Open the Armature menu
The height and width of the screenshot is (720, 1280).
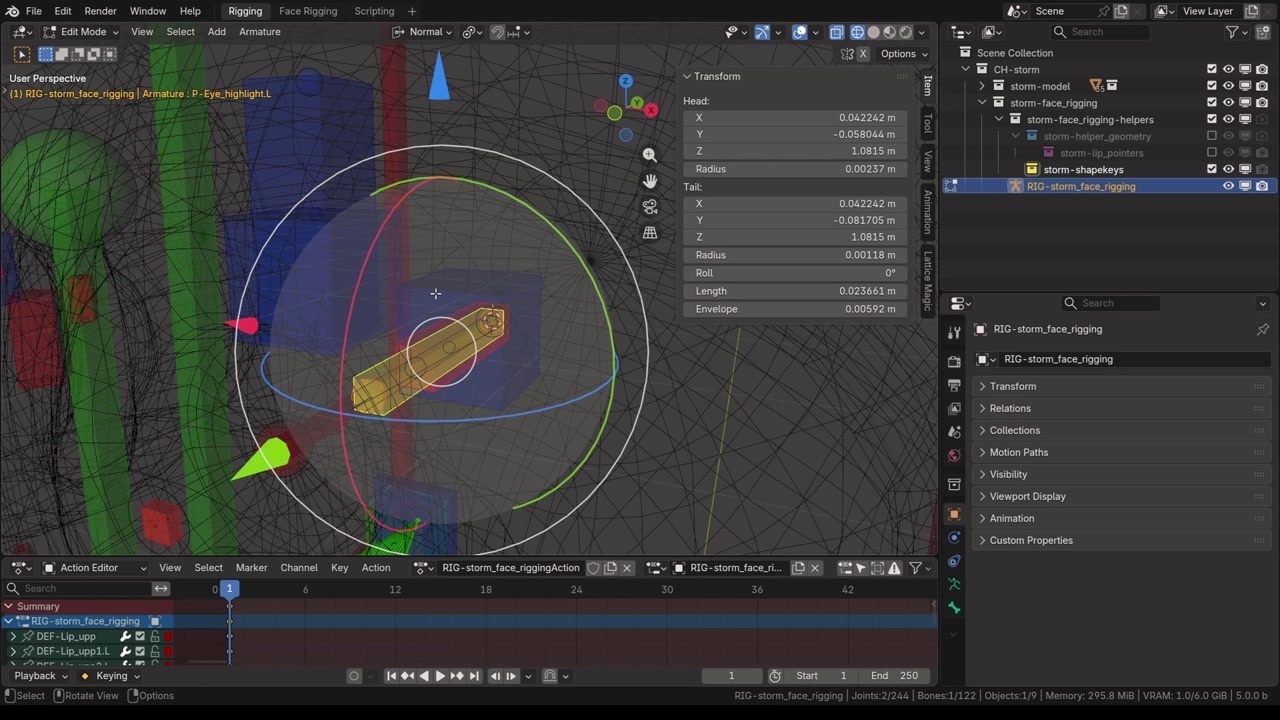259,32
